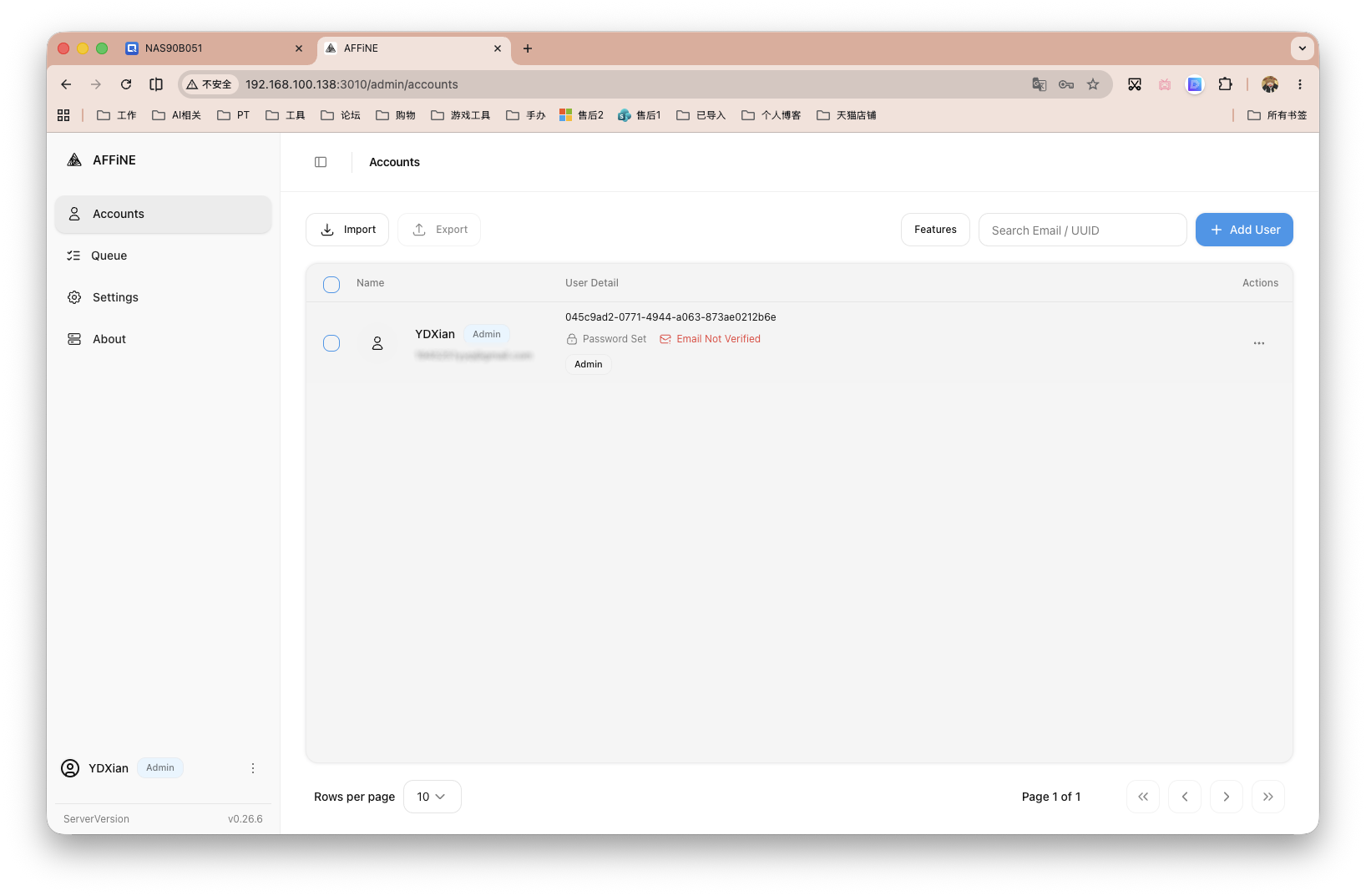The width and height of the screenshot is (1366, 896).
Task: Check the YDXian account row checkbox
Action: 331,343
